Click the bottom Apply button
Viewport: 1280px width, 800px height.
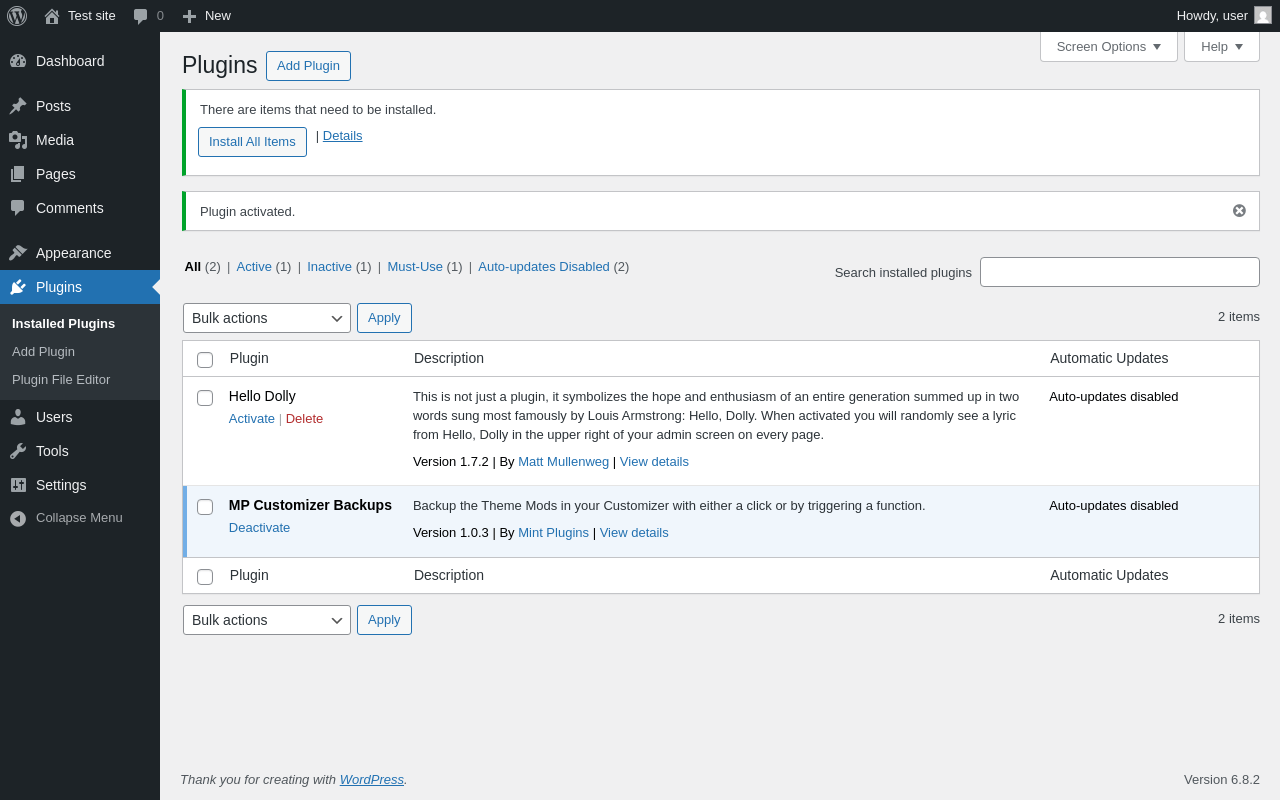[x=384, y=620]
